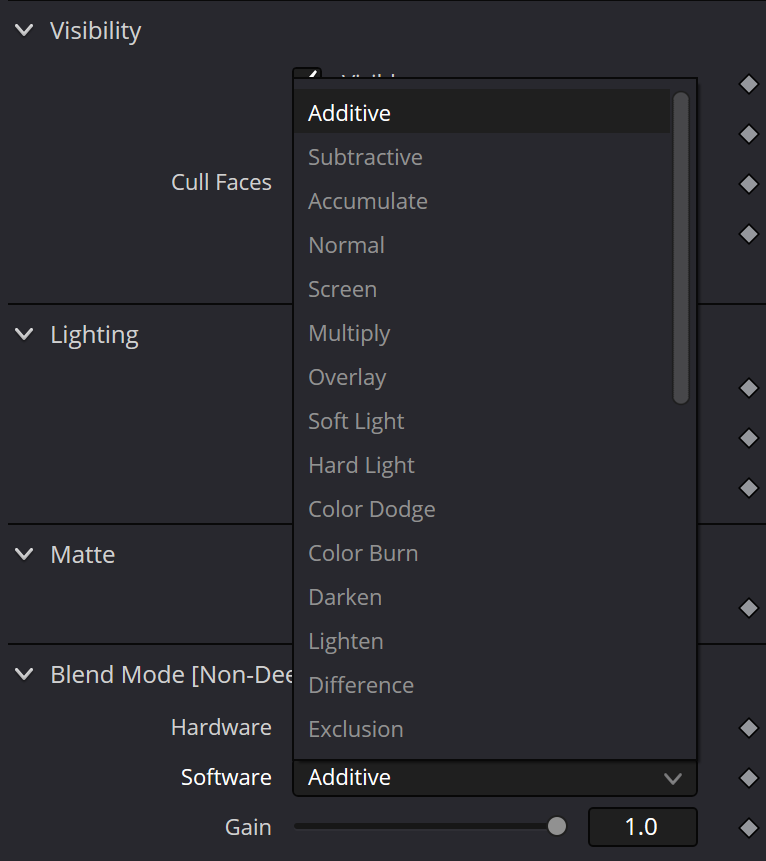
Task: Collapse the Matte section chevron
Action: (x=24, y=554)
